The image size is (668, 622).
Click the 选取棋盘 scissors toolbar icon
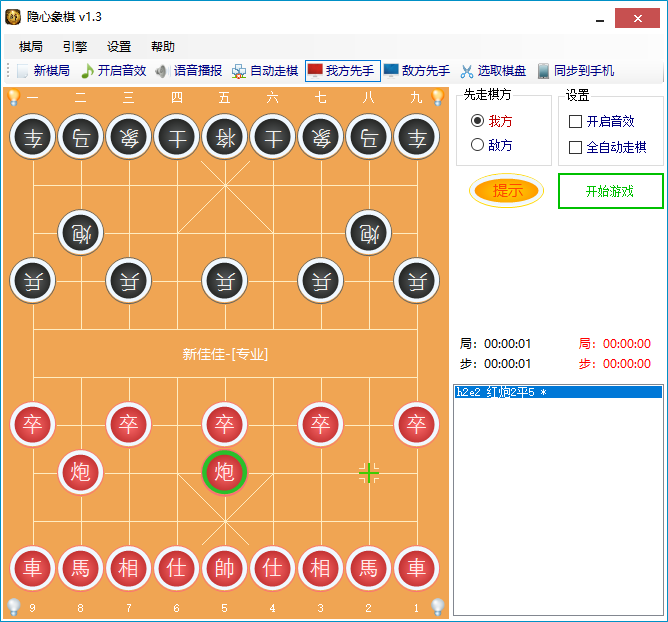(x=467, y=71)
